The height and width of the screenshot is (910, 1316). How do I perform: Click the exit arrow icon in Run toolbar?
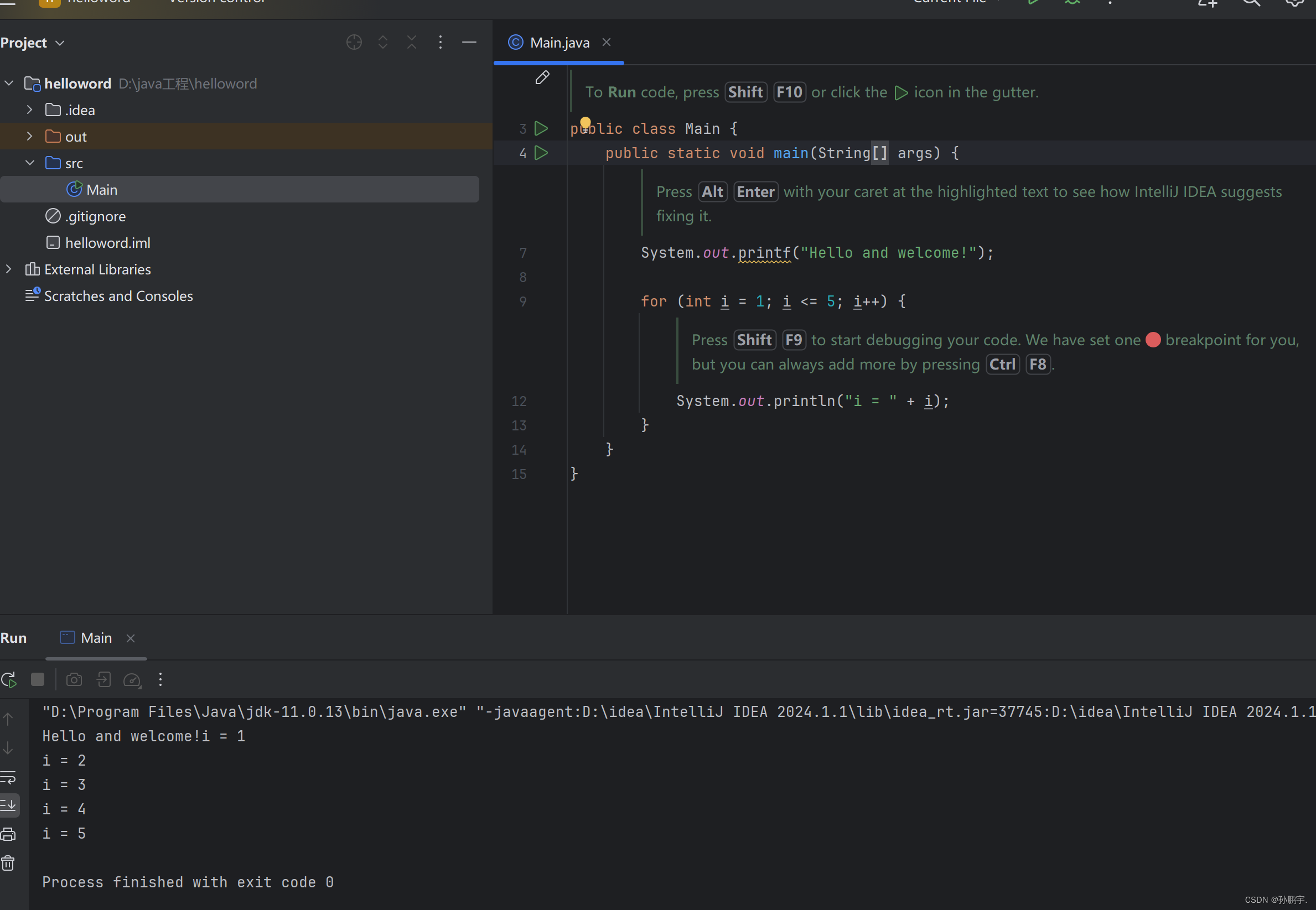pos(103,680)
